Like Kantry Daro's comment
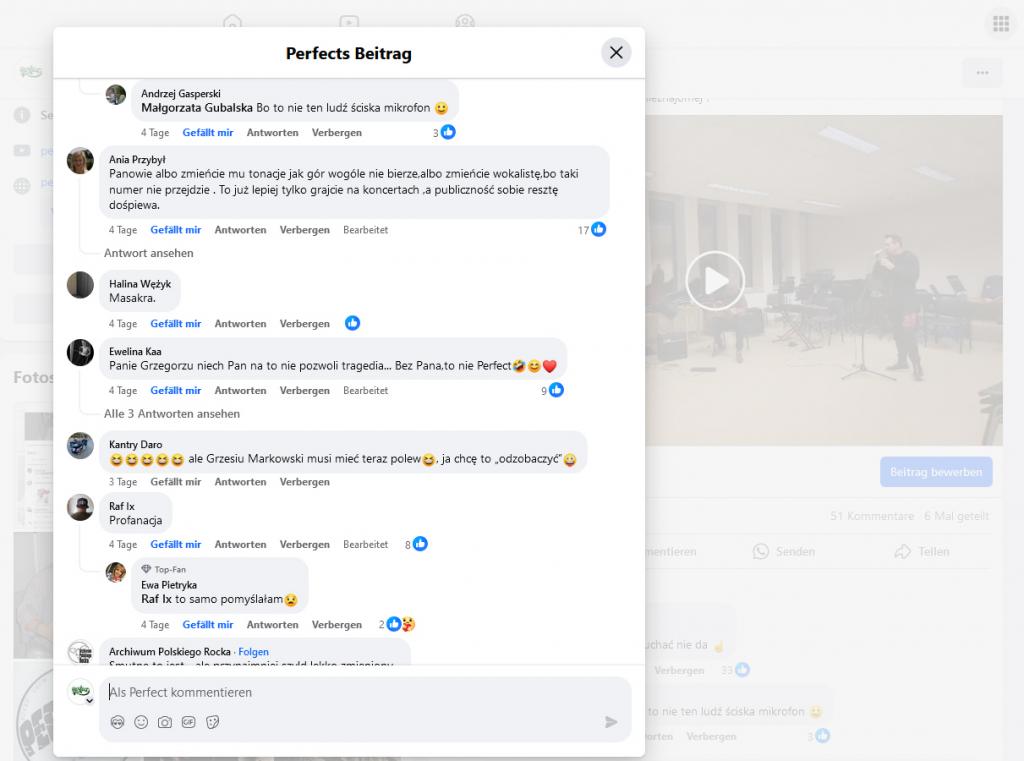This screenshot has width=1024, height=761. pyautogui.click(x=176, y=482)
